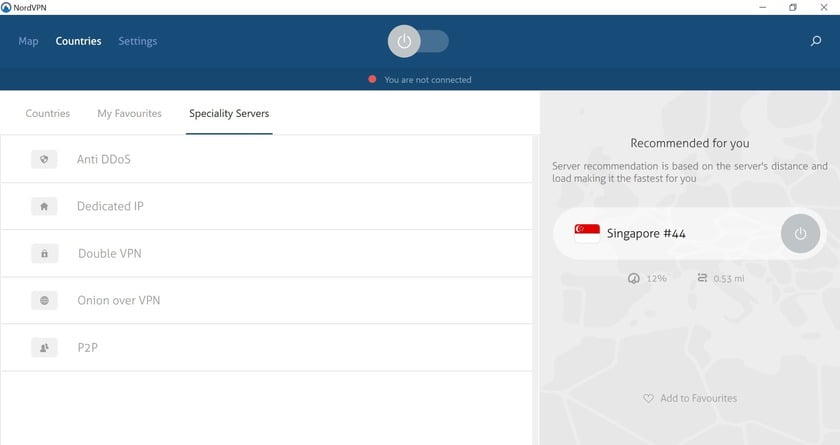Open the Map view
This screenshot has width=840, height=445.
coord(28,41)
